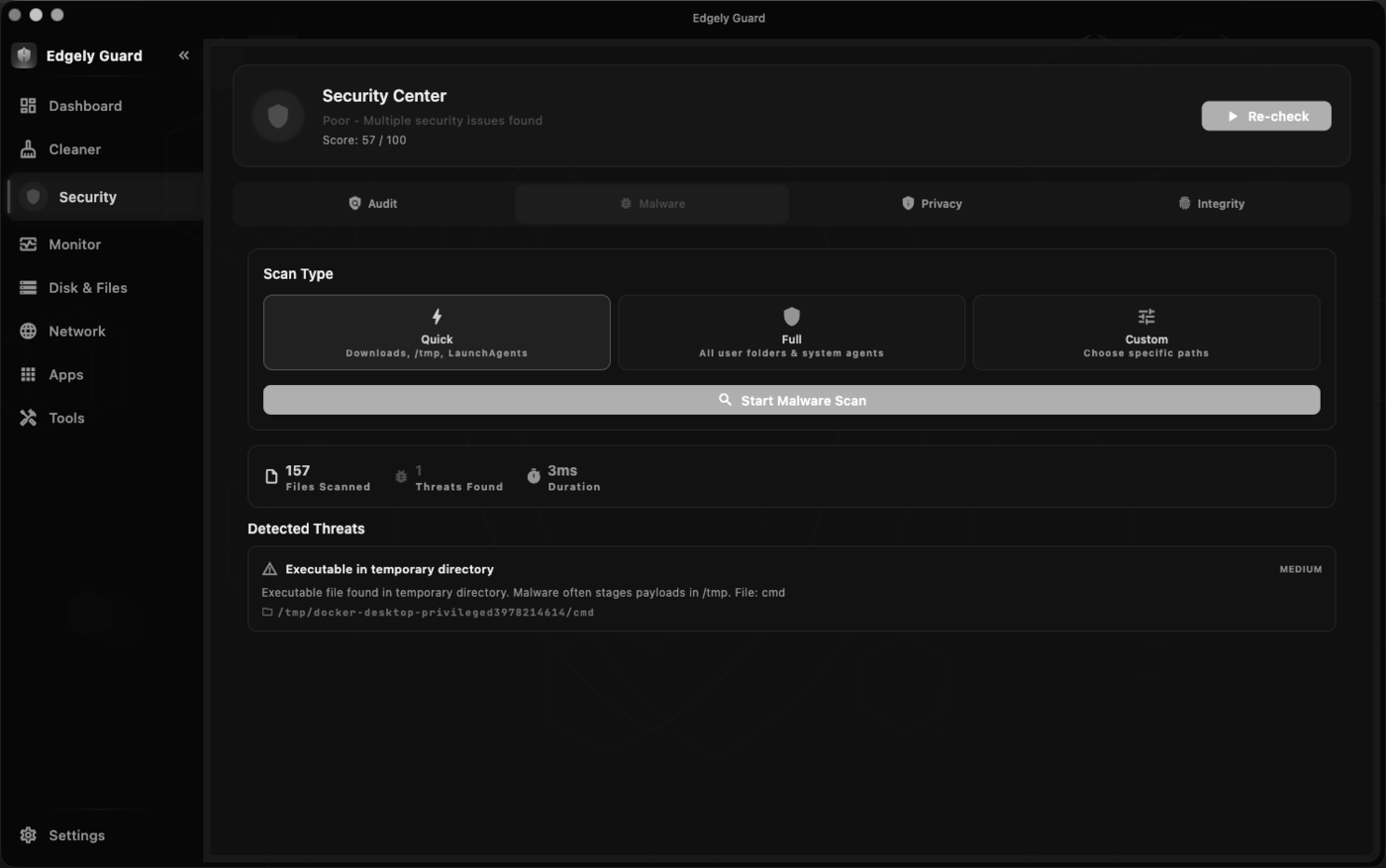This screenshot has width=1386, height=868.
Task: Click the Apps grid icon
Action: (28, 375)
